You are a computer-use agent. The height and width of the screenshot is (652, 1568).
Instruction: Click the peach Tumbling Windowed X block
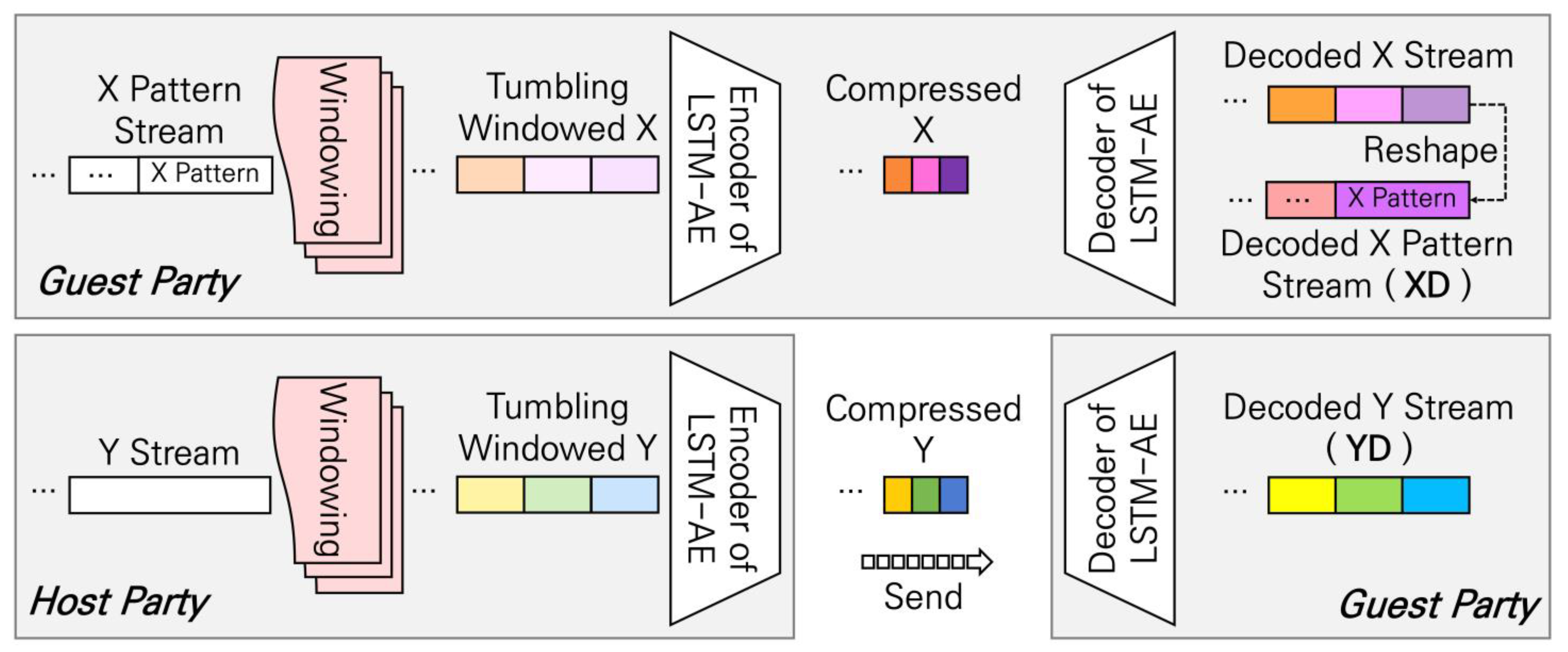[490, 175]
